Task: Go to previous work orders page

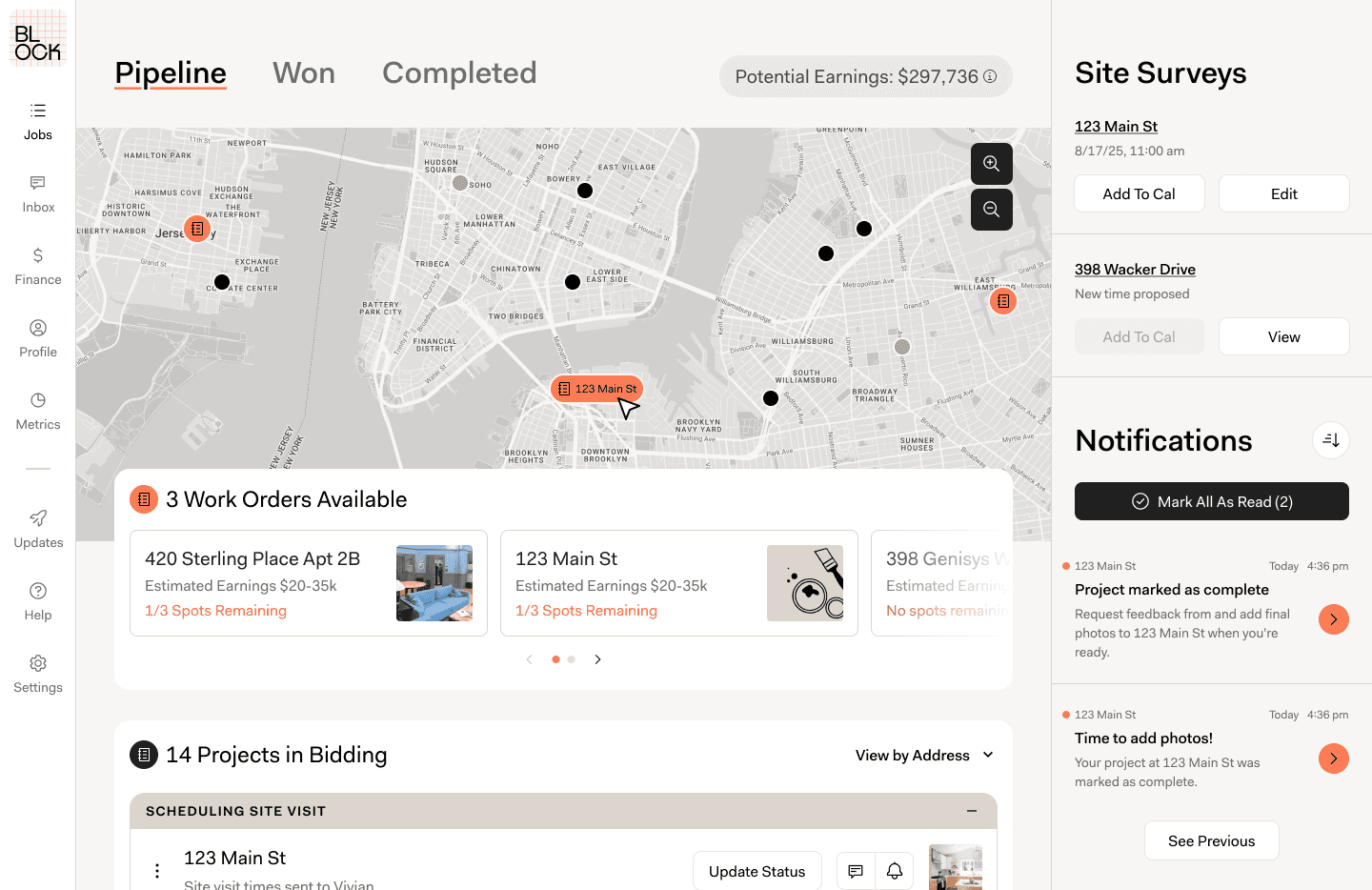Action: click(530, 659)
